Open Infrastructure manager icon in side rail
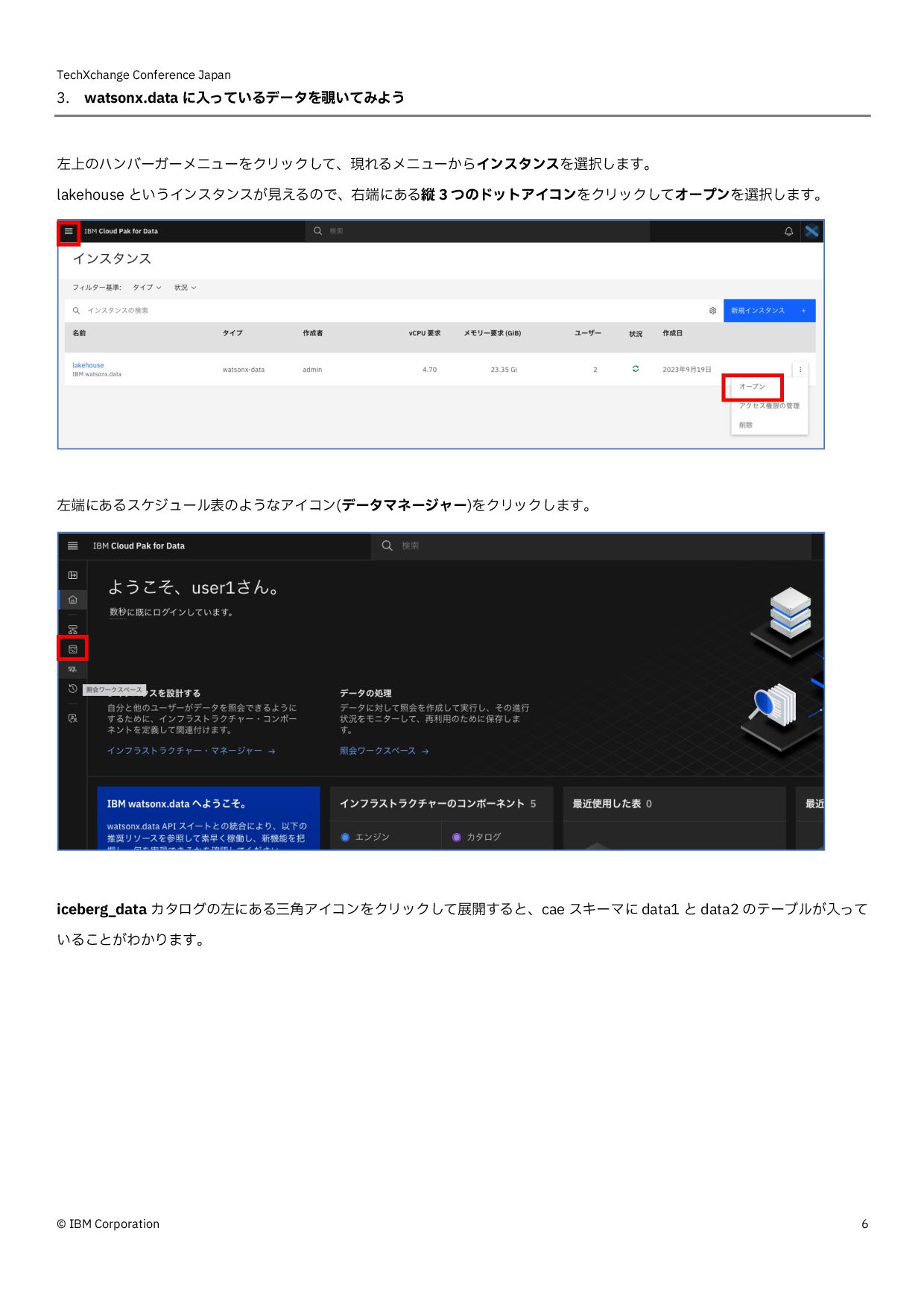Image resolution: width=924 pixels, height=1307 pixels. coord(72,630)
